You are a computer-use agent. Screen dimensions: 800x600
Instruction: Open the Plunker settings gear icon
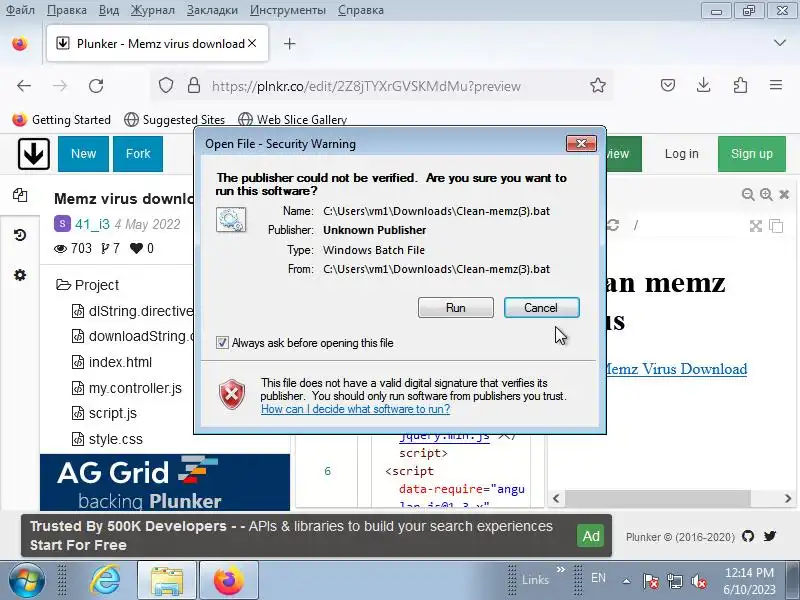pyautogui.click(x=20, y=275)
